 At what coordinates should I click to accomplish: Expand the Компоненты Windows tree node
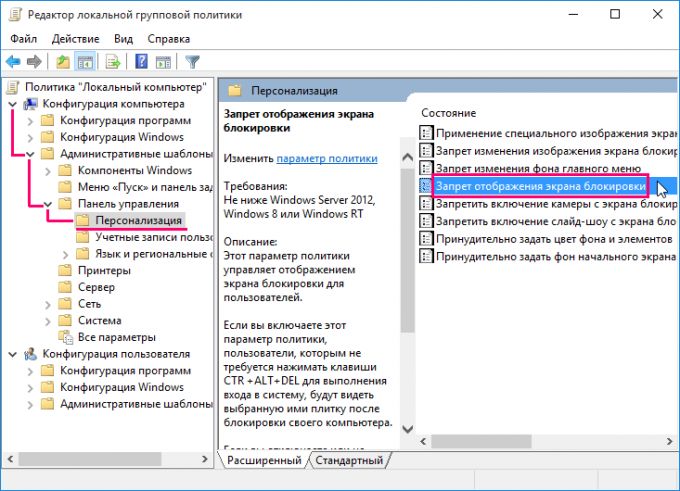(x=66, y=171)
